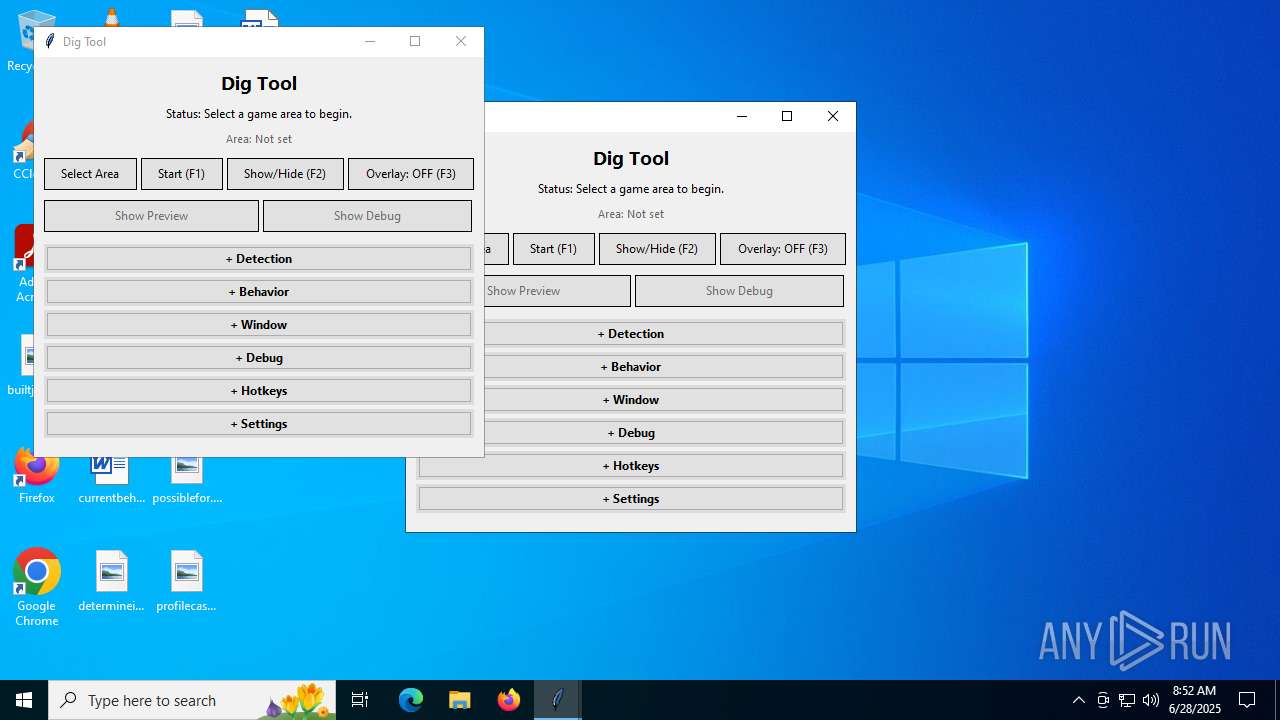Click Show Debug in the back Dig Tool window
This screenshot has height=720, width=1280.
[x=739, y=291]
